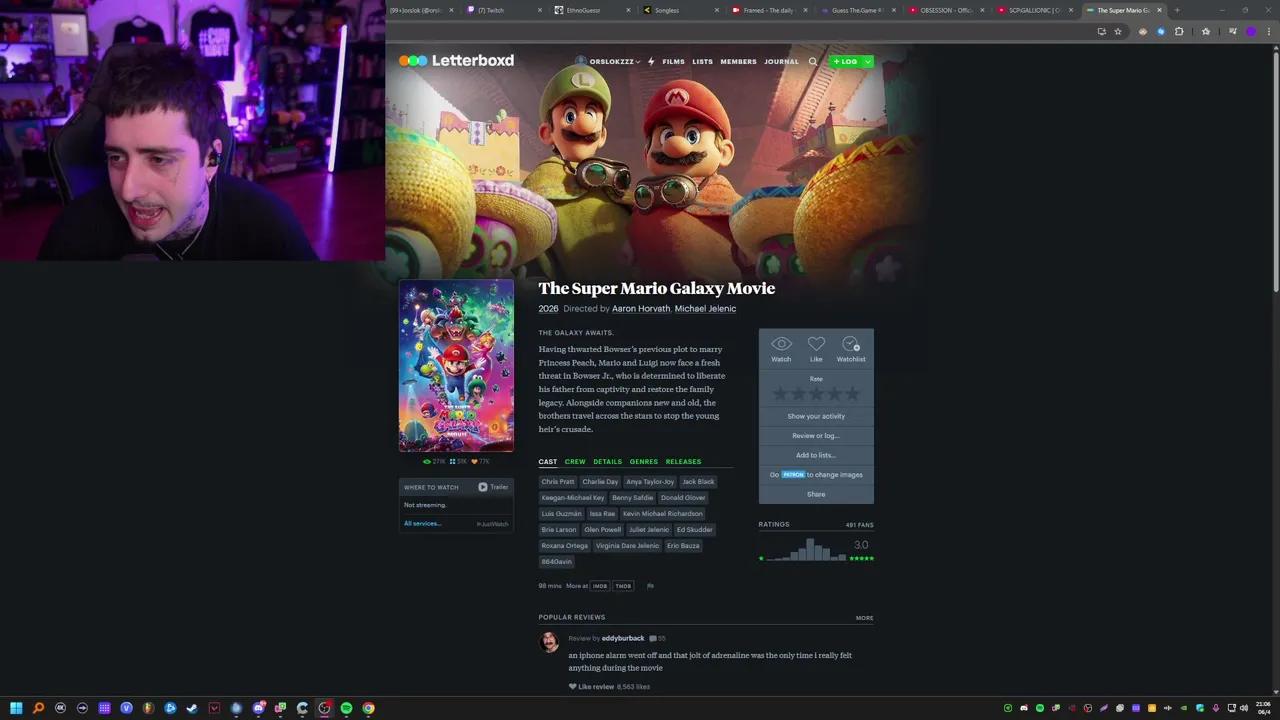Click the green + LOG button
This screenshot has width=1280, height=720.
845,61
